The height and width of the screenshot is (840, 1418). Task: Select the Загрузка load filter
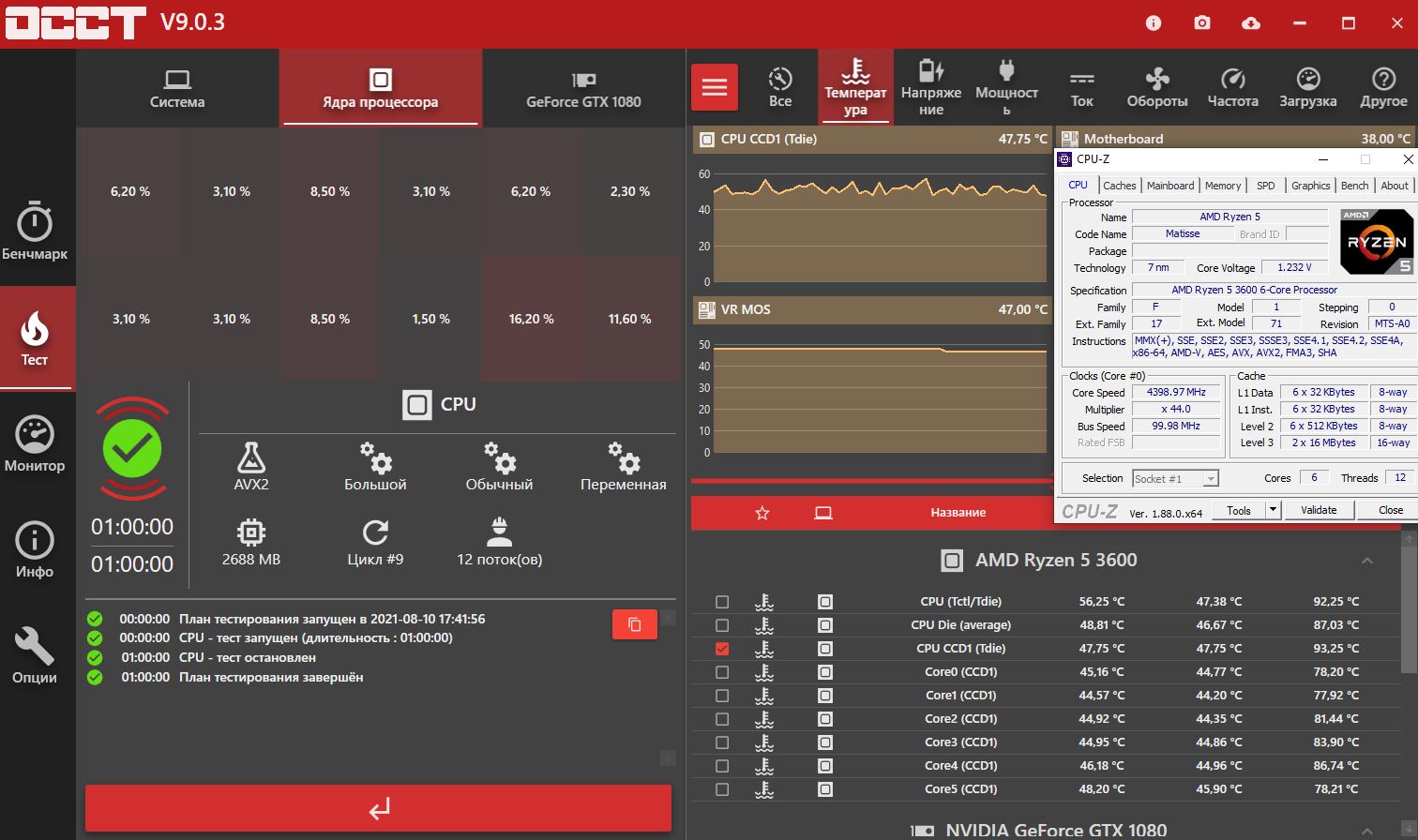coord(1307,87)
